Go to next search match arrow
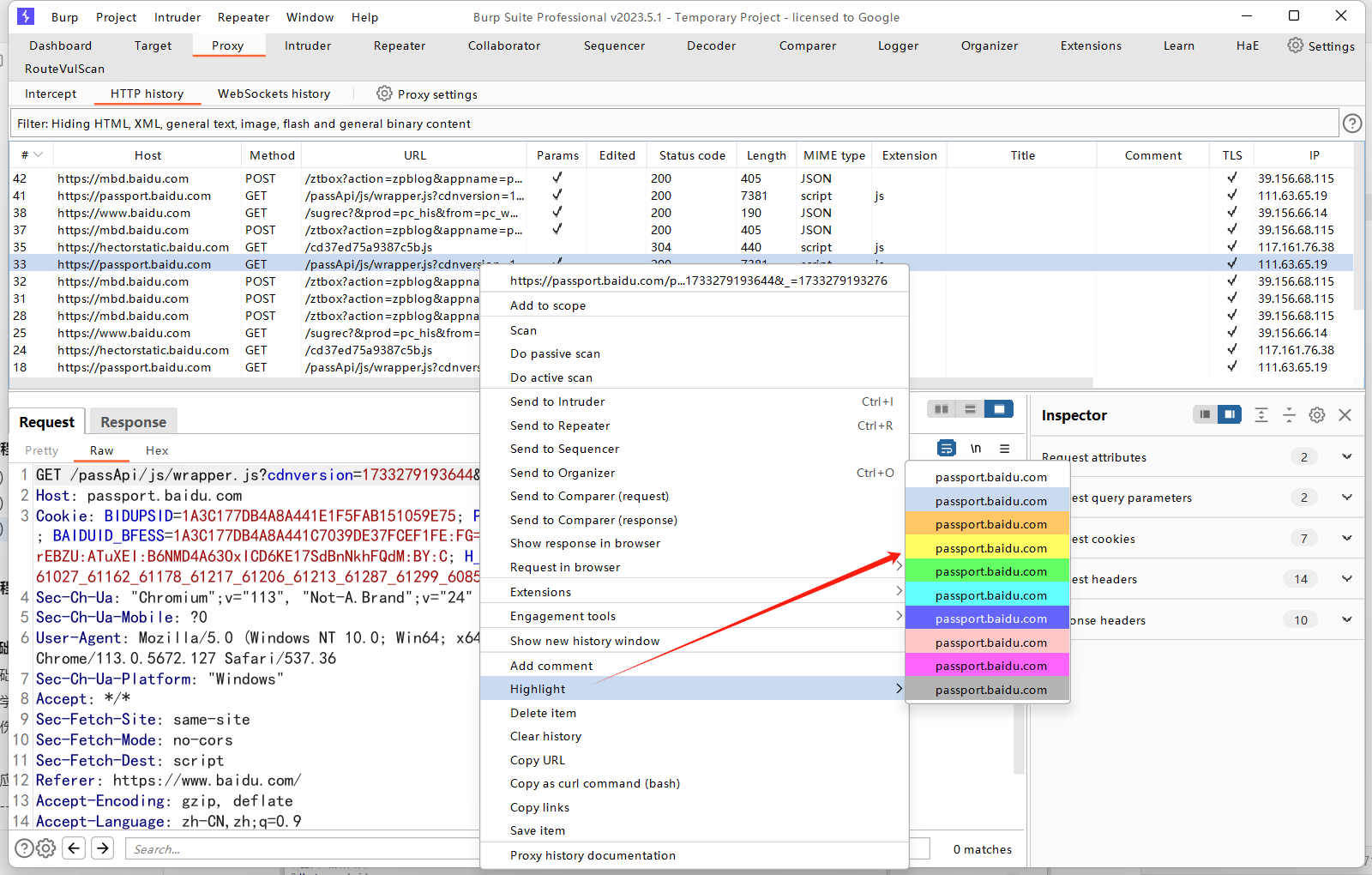1372x875 pixels. pyautogui.click(x=103, y=848)
